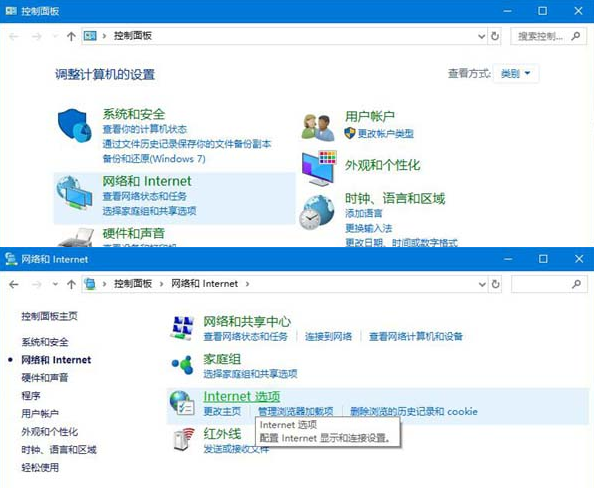Image resolution: width=594 pixels, height=488 pixels.
Task: Open 时钟、语言和区域 heading link
Action: pyautogui.click(x=395, y=199)
